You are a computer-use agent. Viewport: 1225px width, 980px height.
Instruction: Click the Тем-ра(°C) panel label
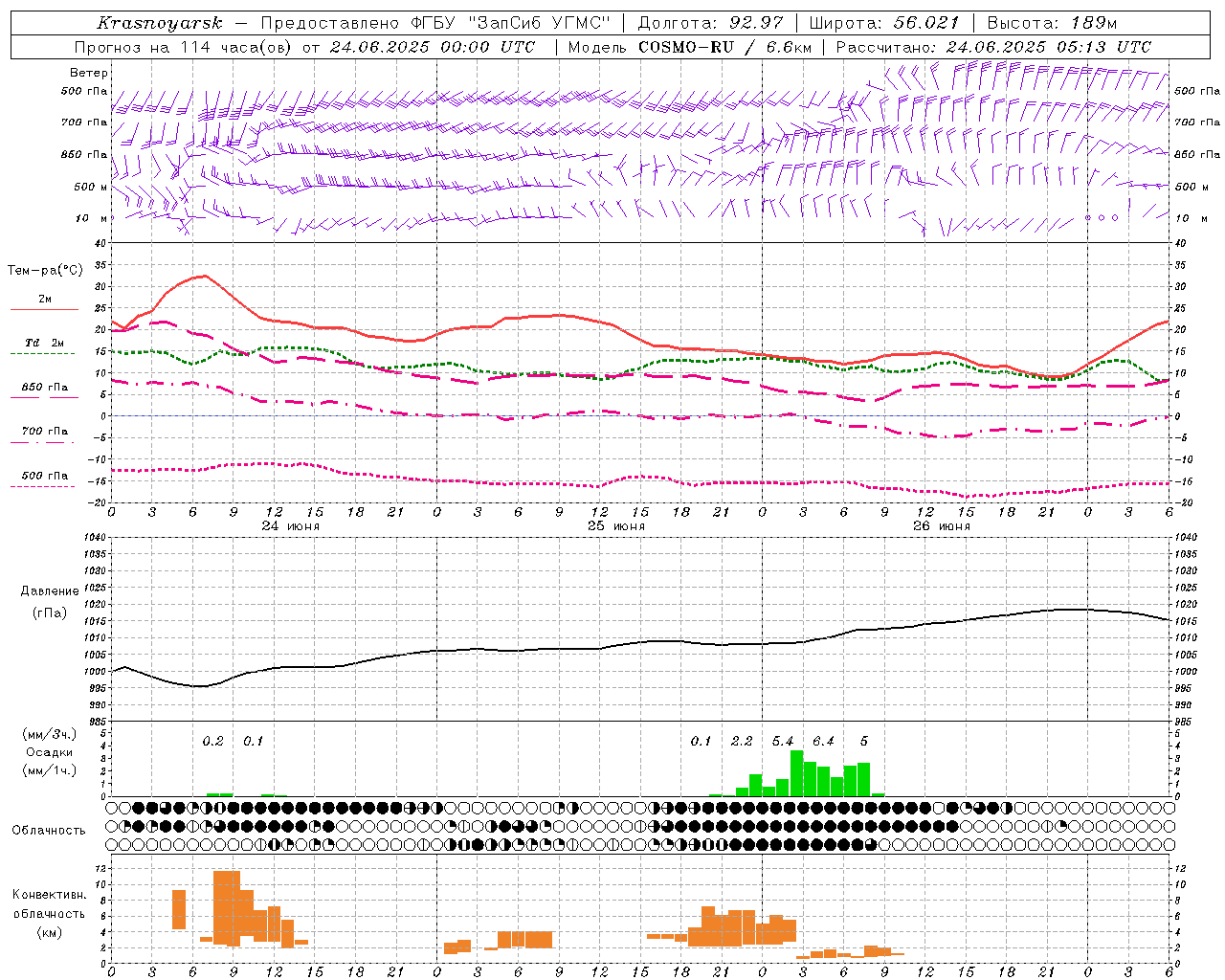point(45,271)
